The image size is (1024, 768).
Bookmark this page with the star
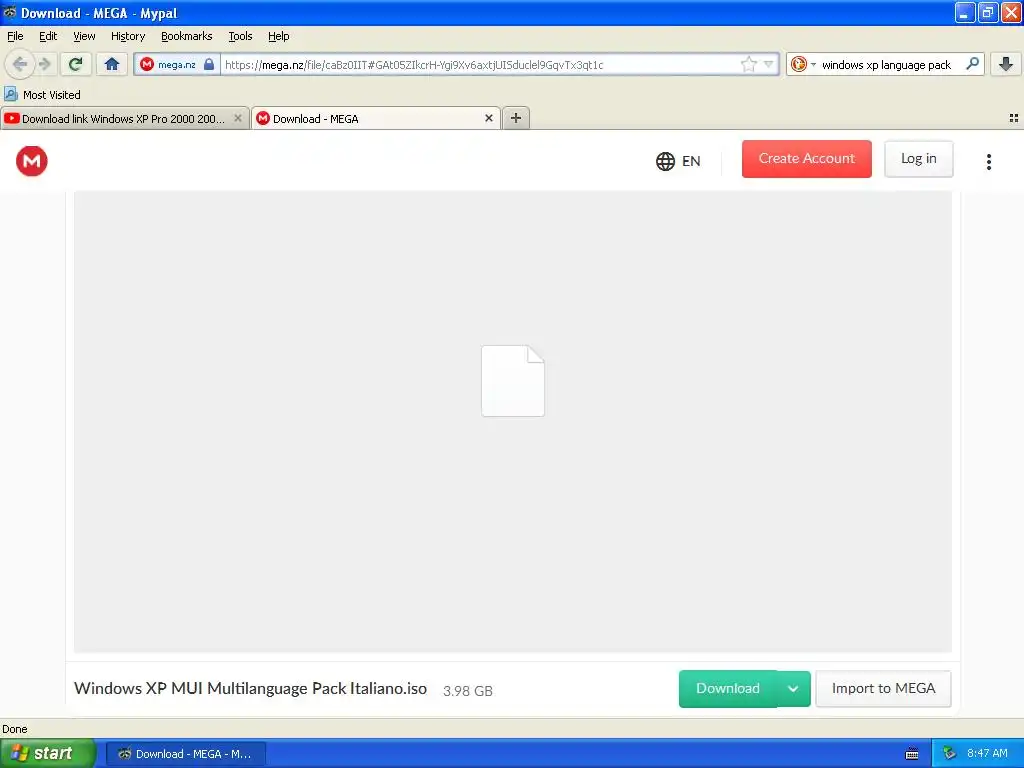click(x=748, y=64)
